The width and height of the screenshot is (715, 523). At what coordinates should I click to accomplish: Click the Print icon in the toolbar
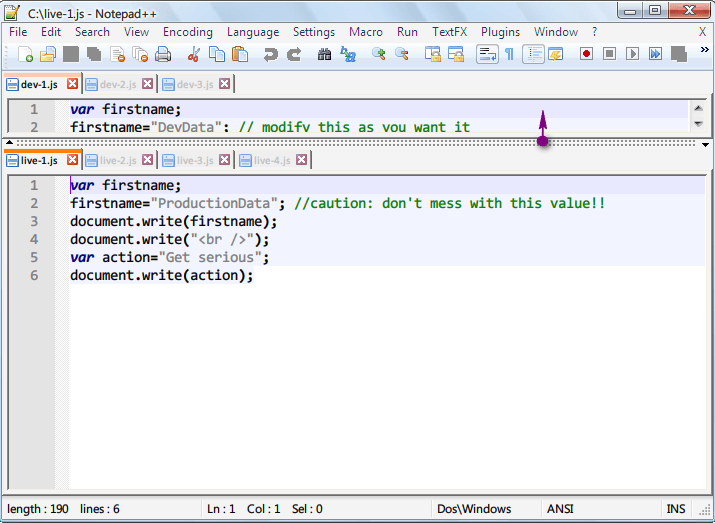[x=162, y=54]
